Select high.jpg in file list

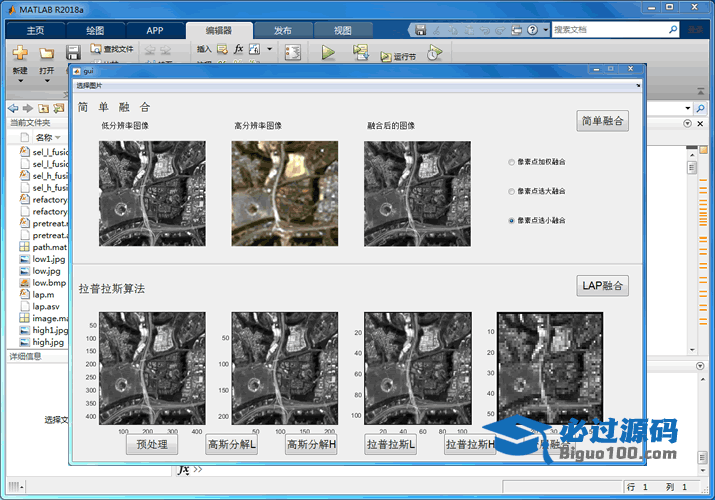(48, 342)
